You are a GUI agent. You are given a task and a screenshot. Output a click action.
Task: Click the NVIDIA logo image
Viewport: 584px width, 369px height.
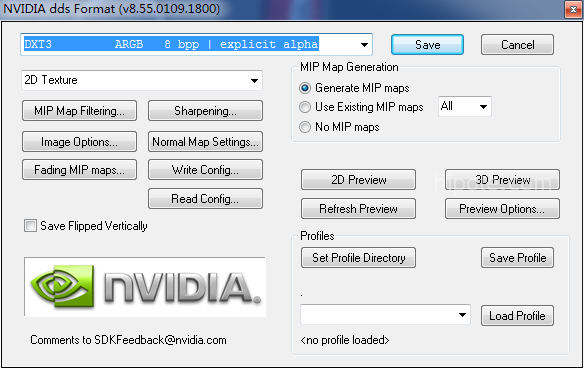point(145,287)
